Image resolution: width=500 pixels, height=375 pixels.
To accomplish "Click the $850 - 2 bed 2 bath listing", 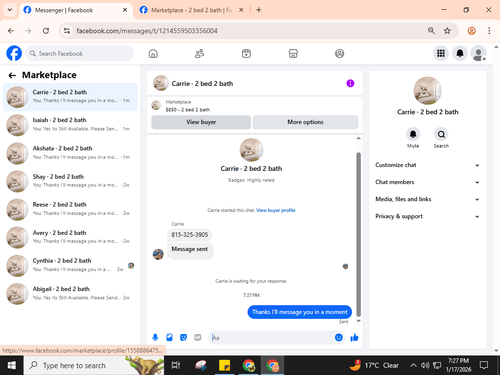I will (x=188, y=110).
